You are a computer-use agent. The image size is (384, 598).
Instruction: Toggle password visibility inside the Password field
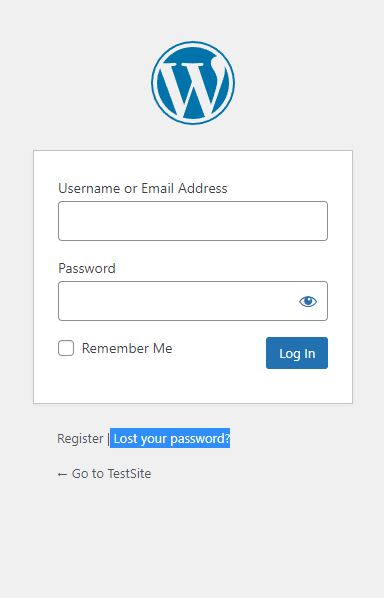[x=308, y=301]
